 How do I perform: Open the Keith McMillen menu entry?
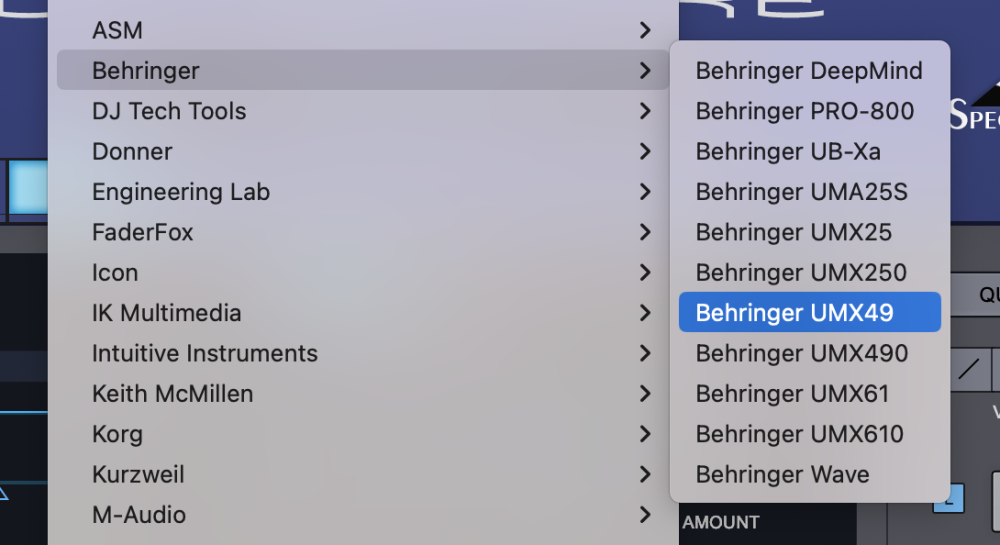point(172,394)
